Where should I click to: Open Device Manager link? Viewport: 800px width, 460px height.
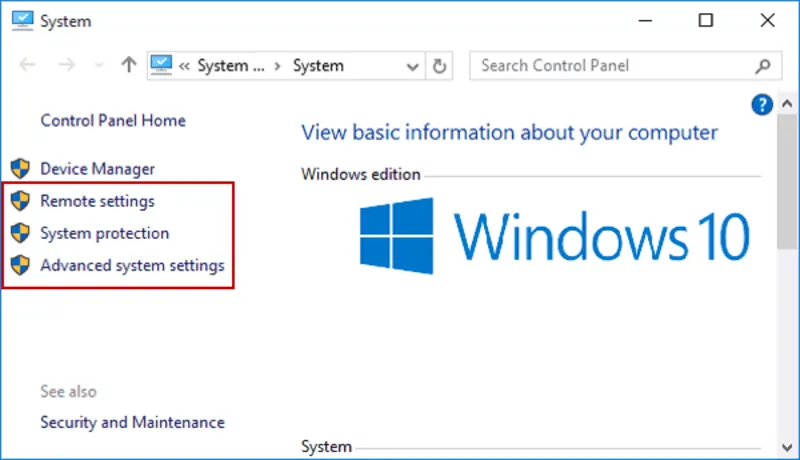97,169
